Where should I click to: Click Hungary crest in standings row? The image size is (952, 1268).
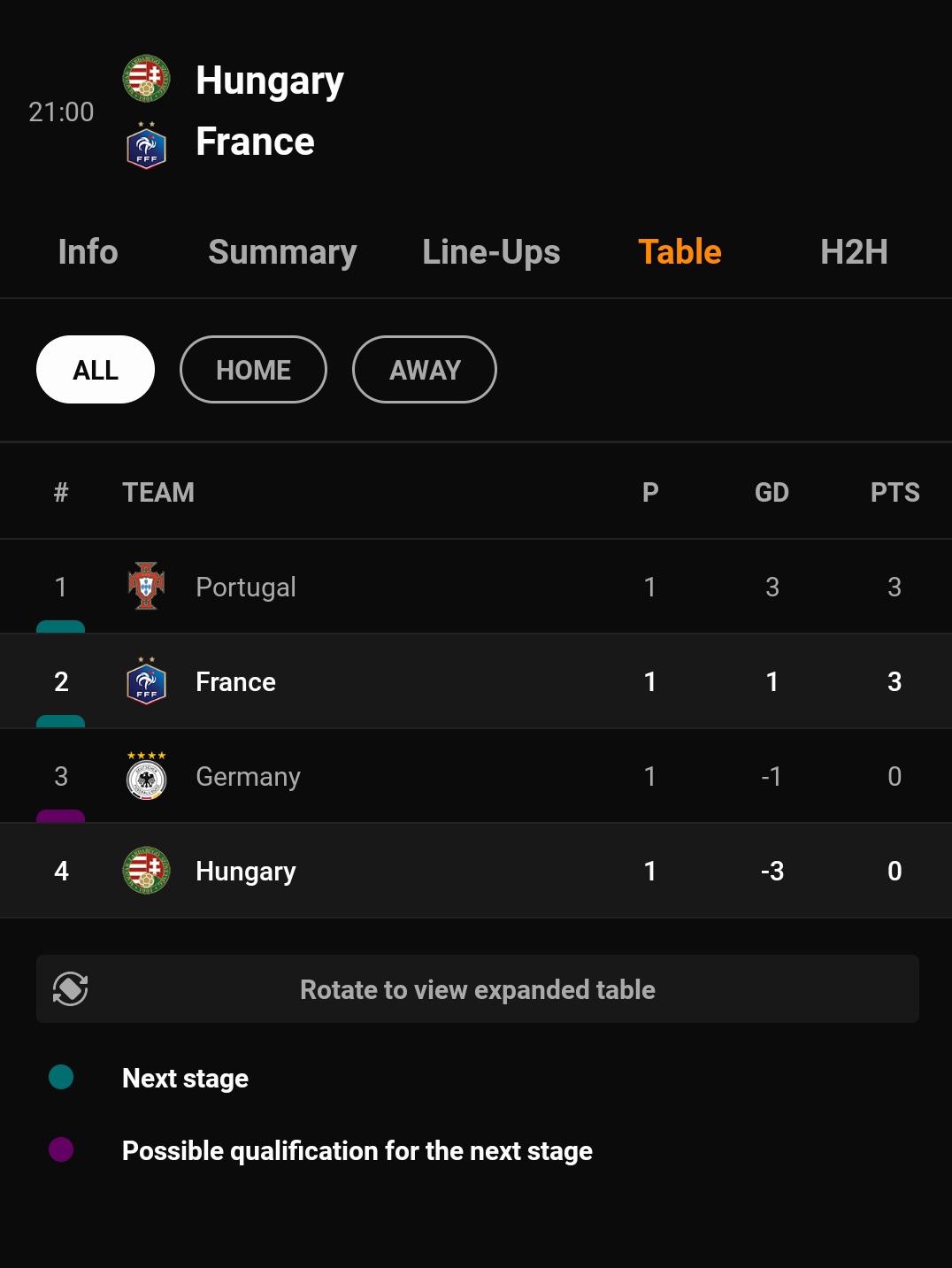[146, 871]
